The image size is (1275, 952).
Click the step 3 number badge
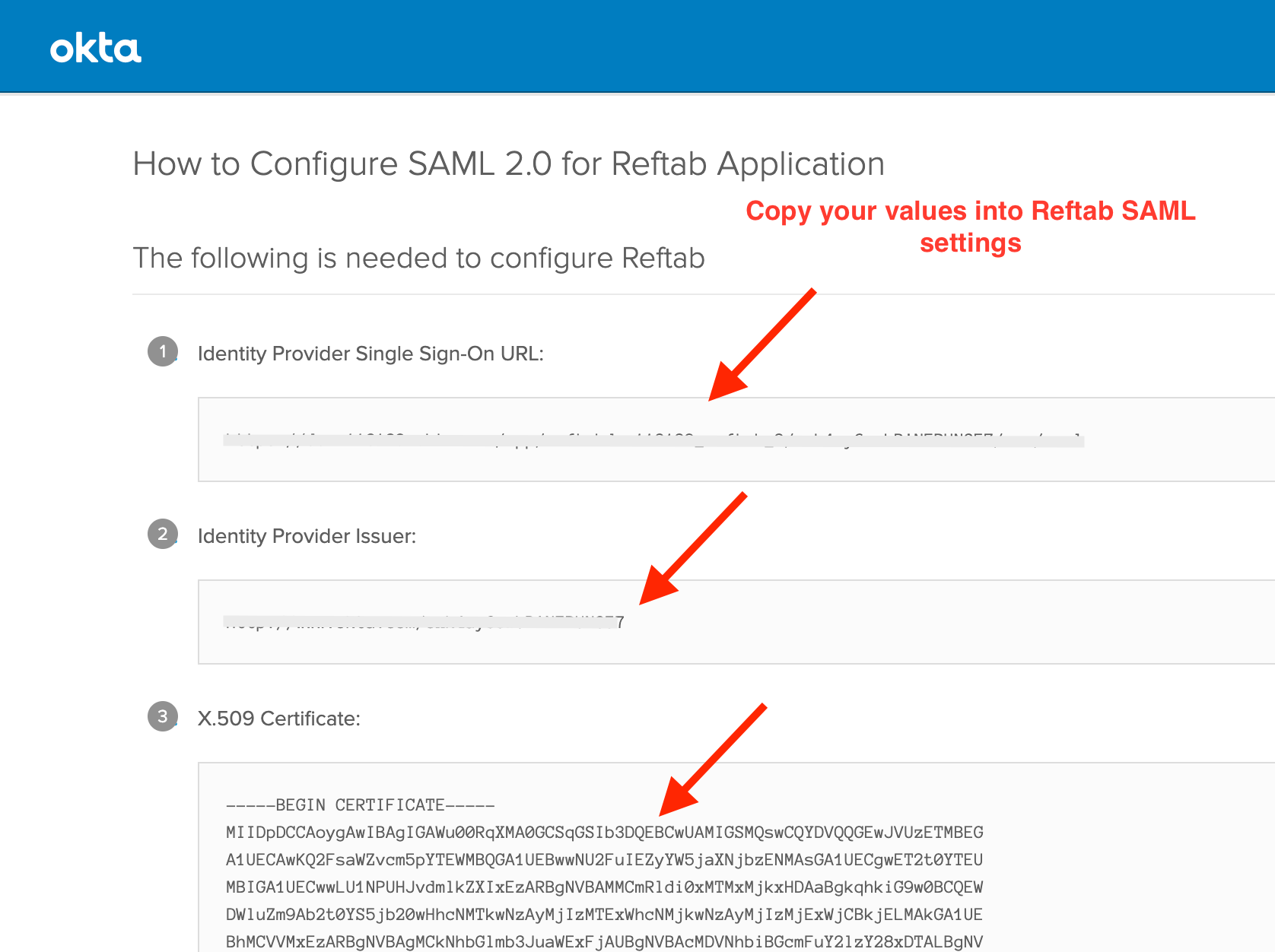(x=163, y=716)
